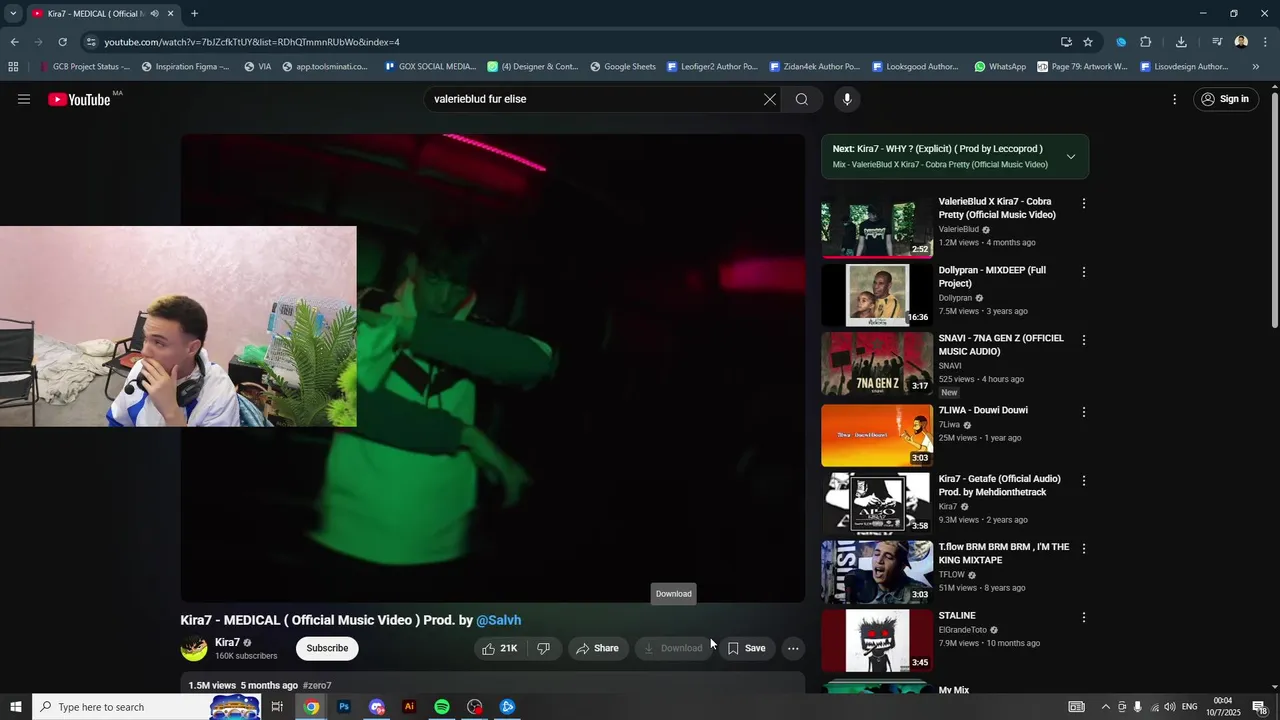Click the #zero7 hashtag

pyautogui.click(x=317, y=685)
